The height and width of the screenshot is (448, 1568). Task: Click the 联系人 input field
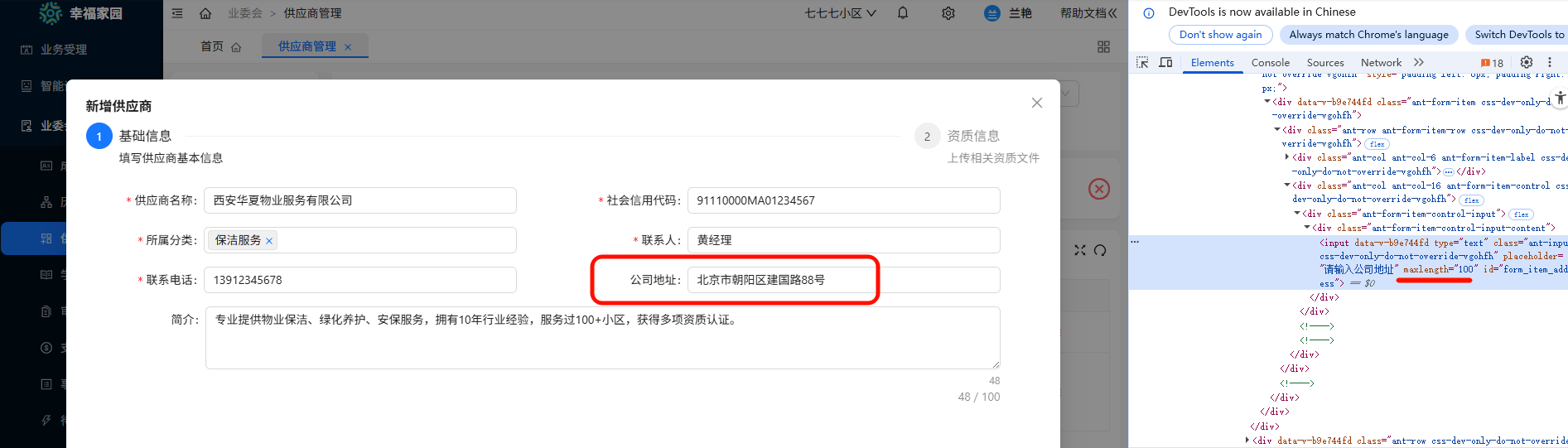(843, 240)
